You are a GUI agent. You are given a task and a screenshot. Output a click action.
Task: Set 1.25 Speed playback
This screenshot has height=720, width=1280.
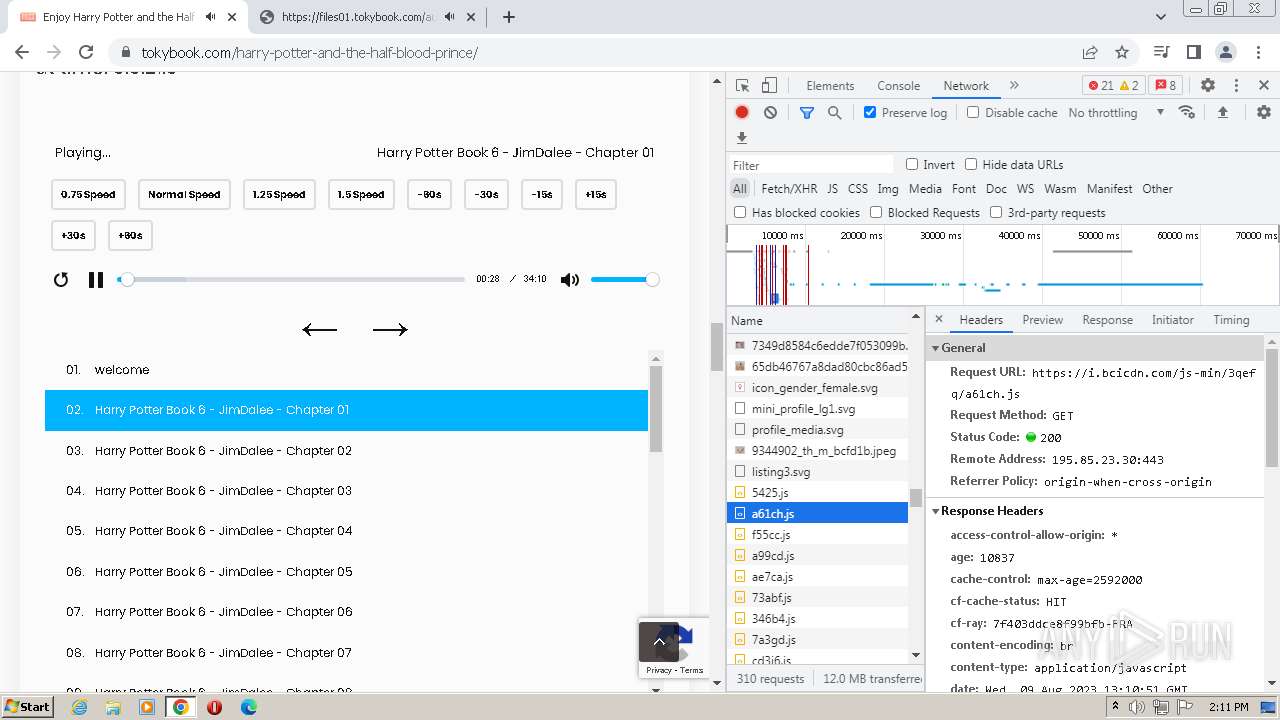[279, 195]
